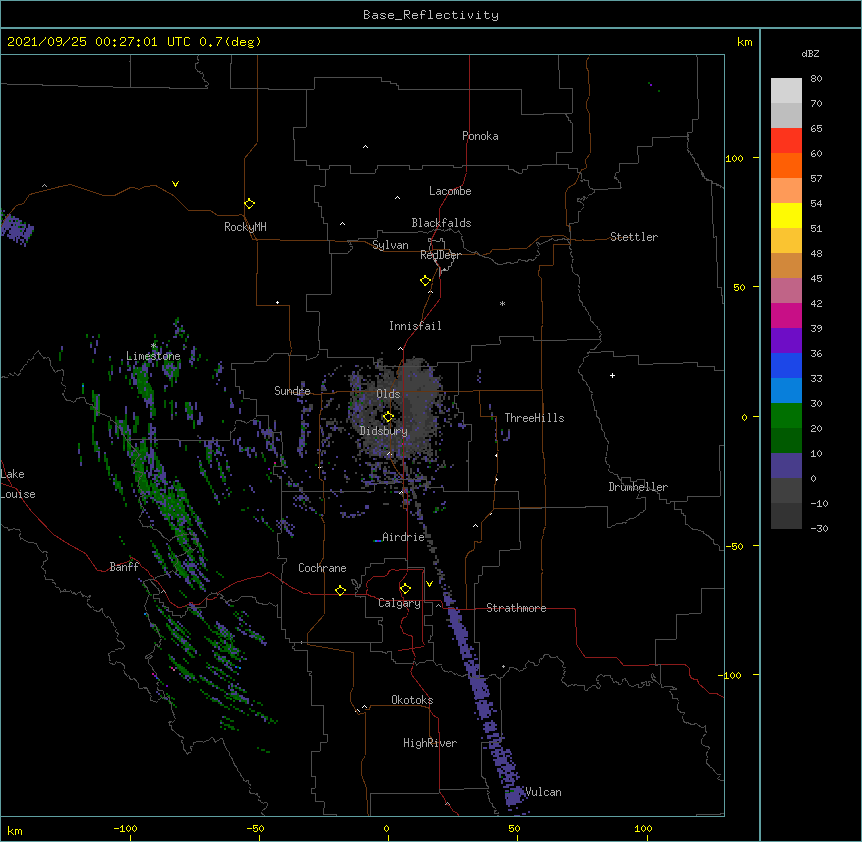
Task: Select the Airdrie label
Action: coord(403,537)
